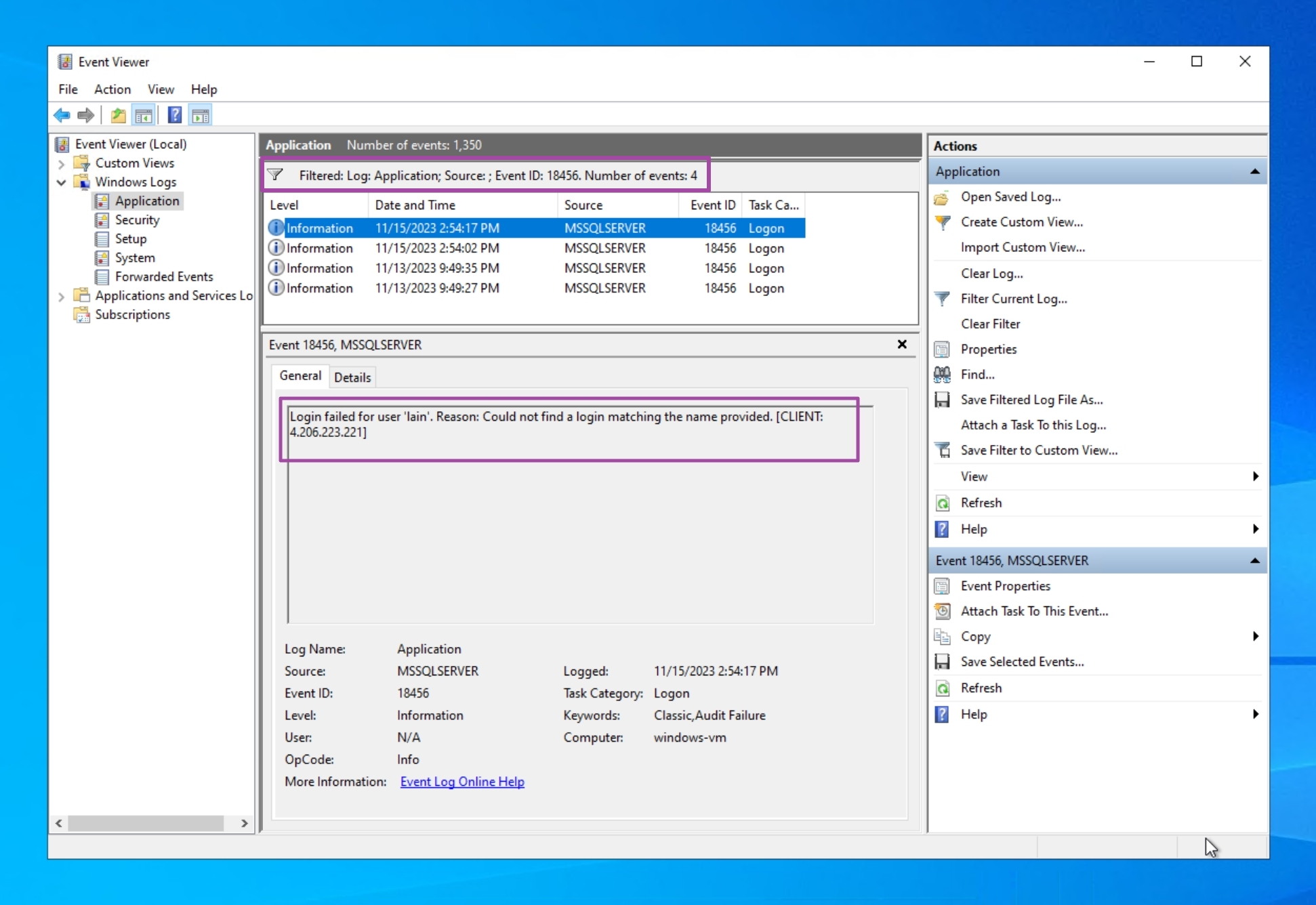Open the View menu in the menu bar

161,89
